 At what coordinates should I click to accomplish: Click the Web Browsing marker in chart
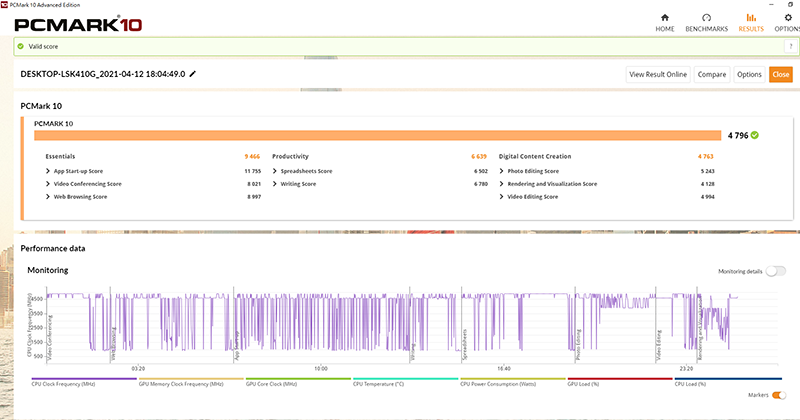[x=114, y=344]
